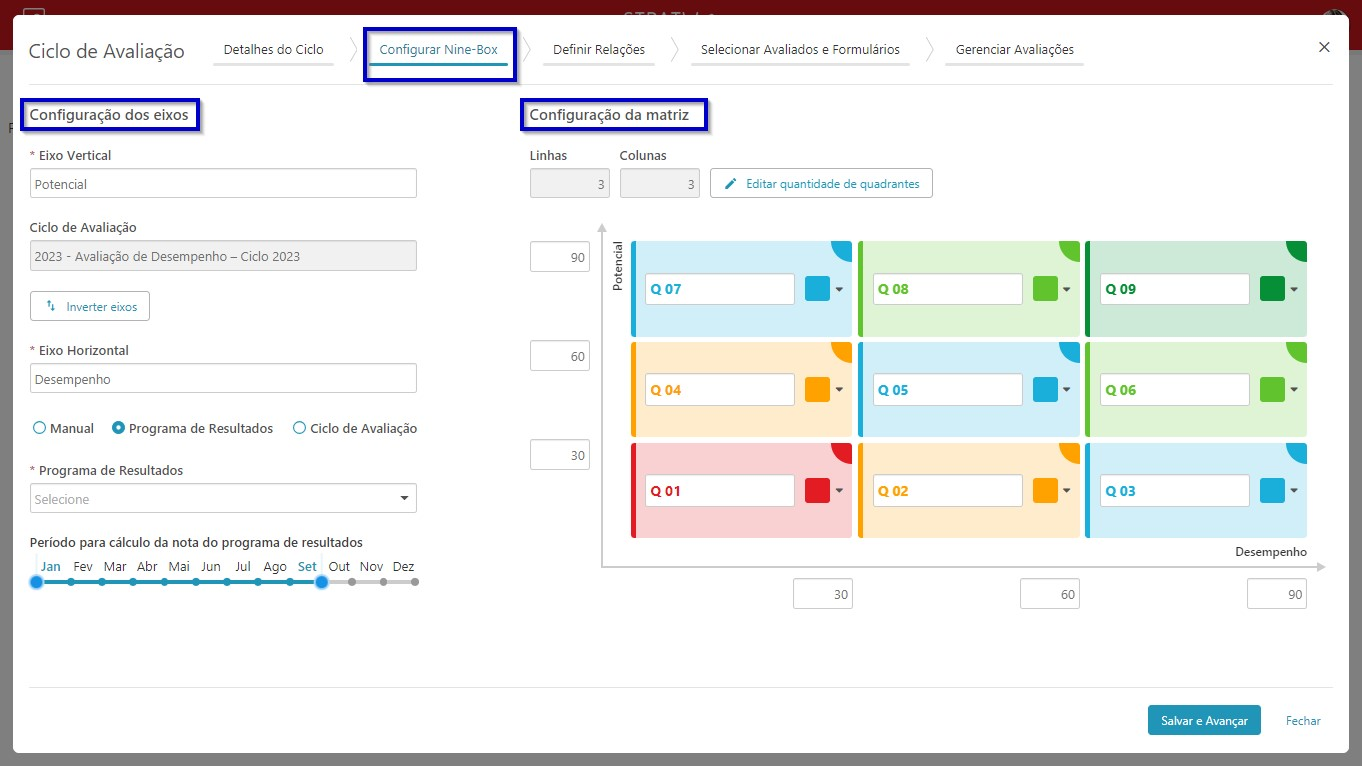Expand color dropdown arrow for Q 01
This screenshot has width=1362, height=766.
click(x=840, y=492)
